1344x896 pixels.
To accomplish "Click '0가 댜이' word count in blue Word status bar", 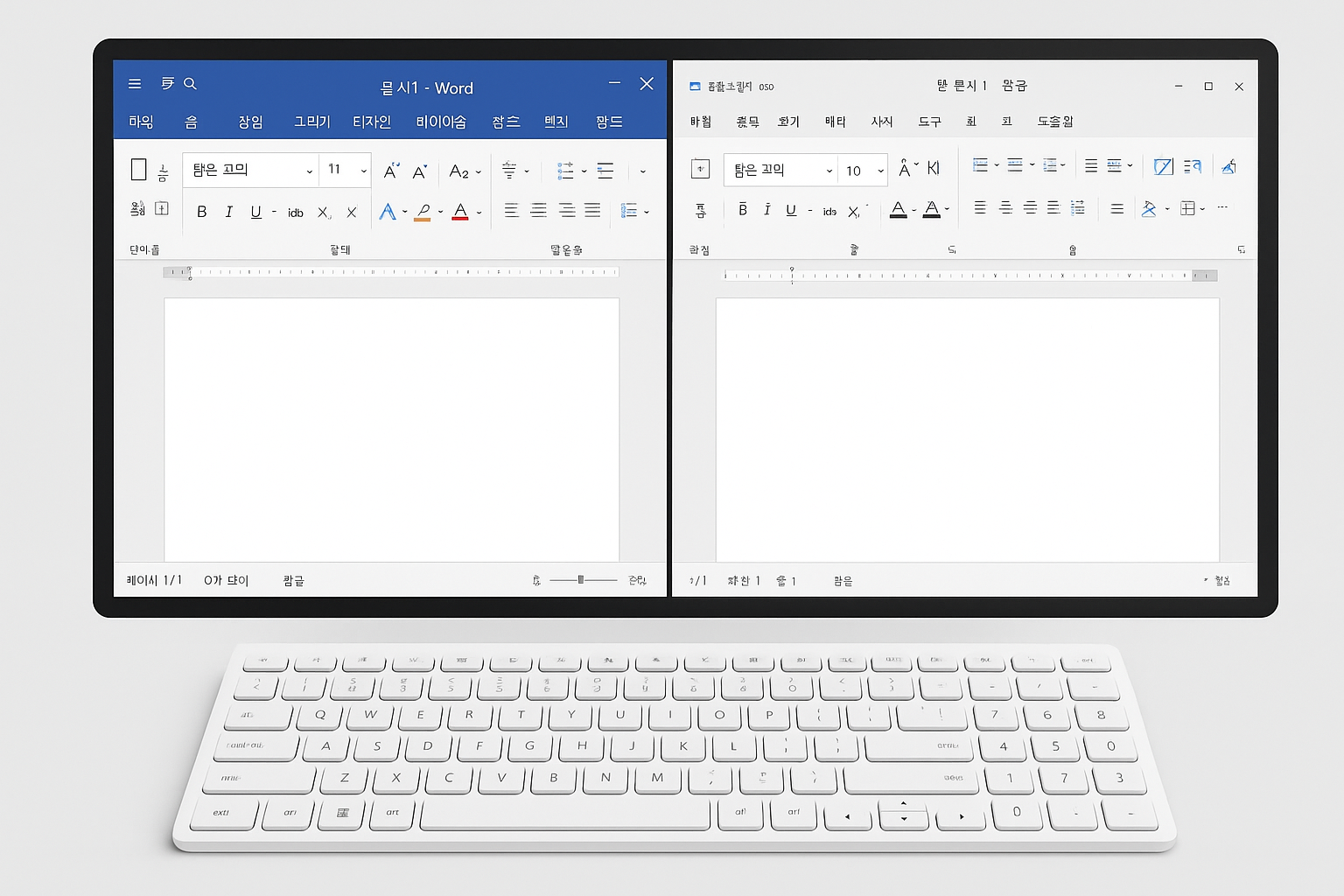I will pyautogui.click(x=227, y=580).
